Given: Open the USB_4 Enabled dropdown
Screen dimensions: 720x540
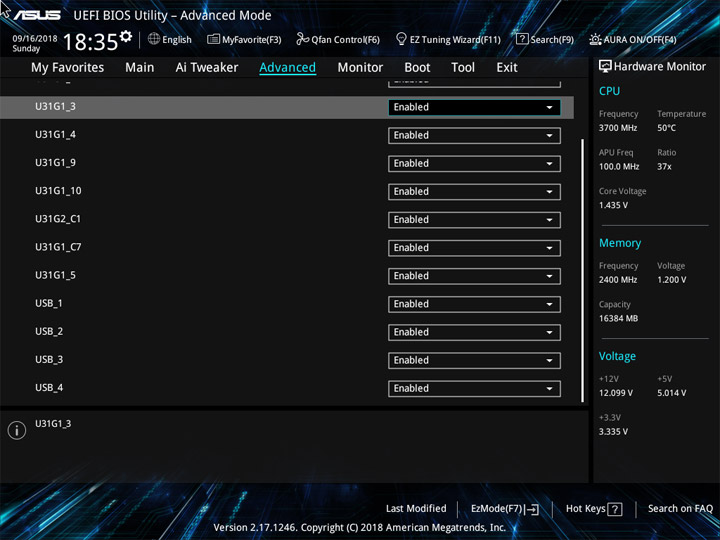Looking at the screenshot, I should pyautogui.click(x=474, y=388).
